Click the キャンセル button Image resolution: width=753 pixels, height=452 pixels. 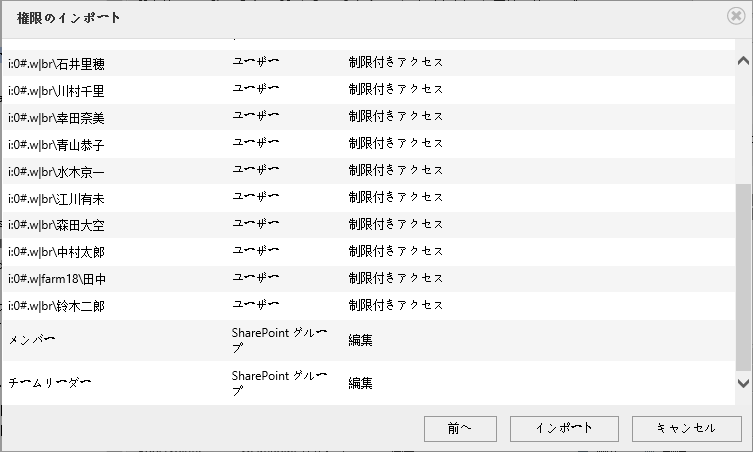[686, 428]
